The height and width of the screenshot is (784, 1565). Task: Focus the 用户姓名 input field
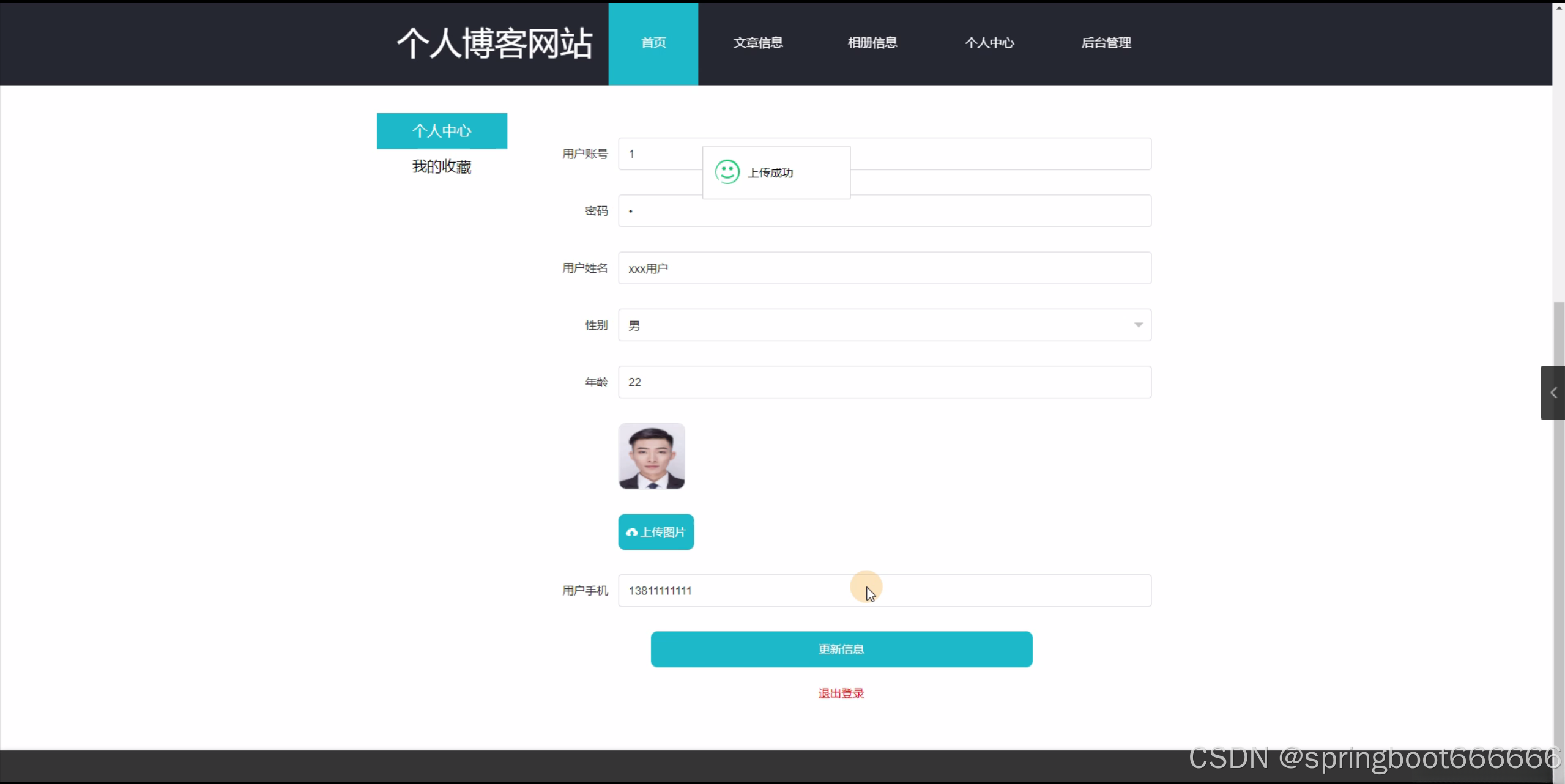(x=884, y=268)
